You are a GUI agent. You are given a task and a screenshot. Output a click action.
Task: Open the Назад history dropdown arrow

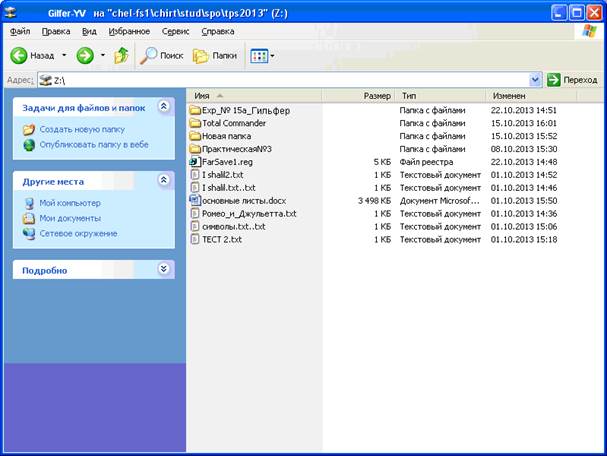[64, 55]
